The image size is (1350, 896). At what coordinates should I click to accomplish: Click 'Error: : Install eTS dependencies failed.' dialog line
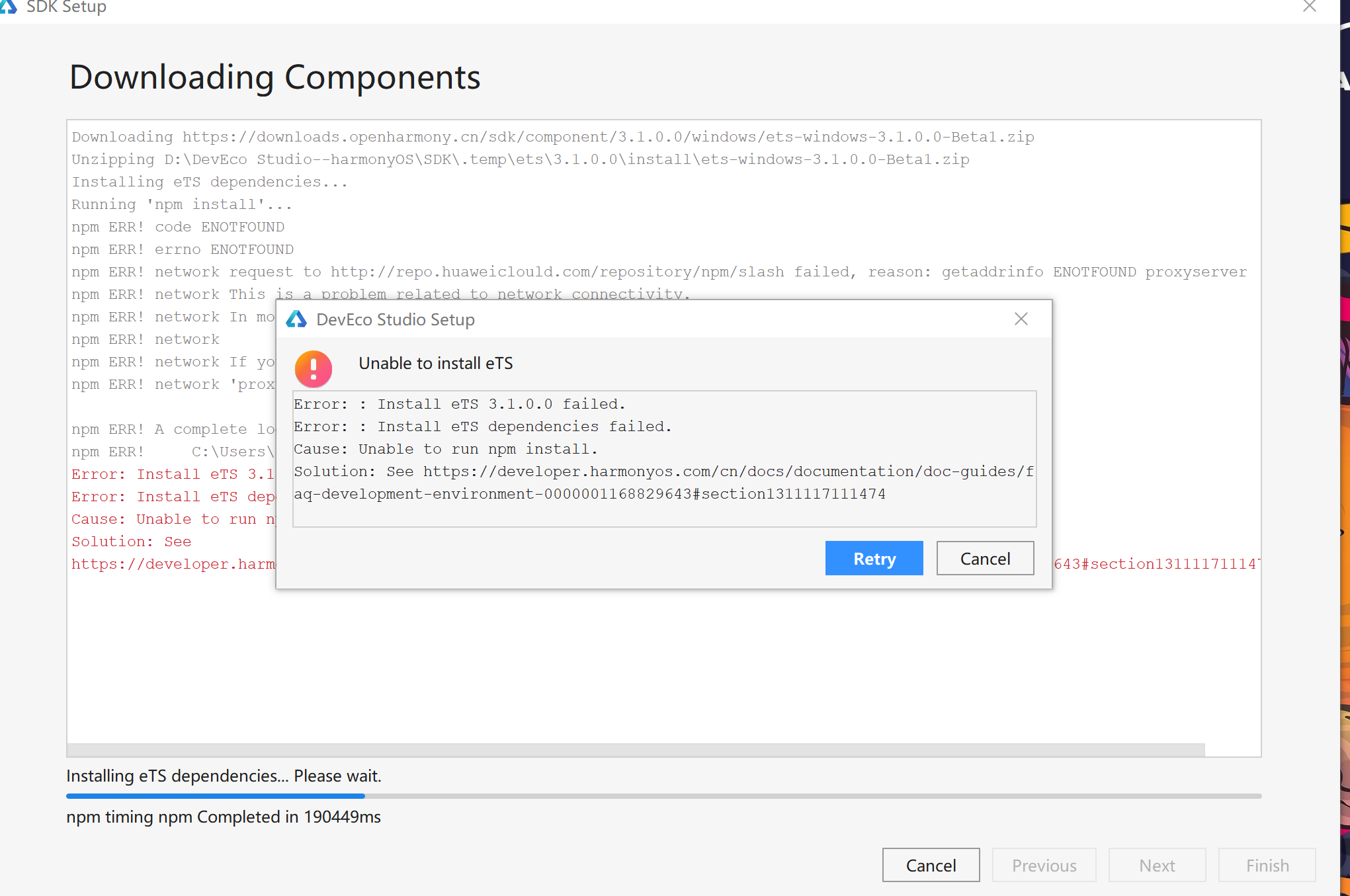(x=483, y=427)
